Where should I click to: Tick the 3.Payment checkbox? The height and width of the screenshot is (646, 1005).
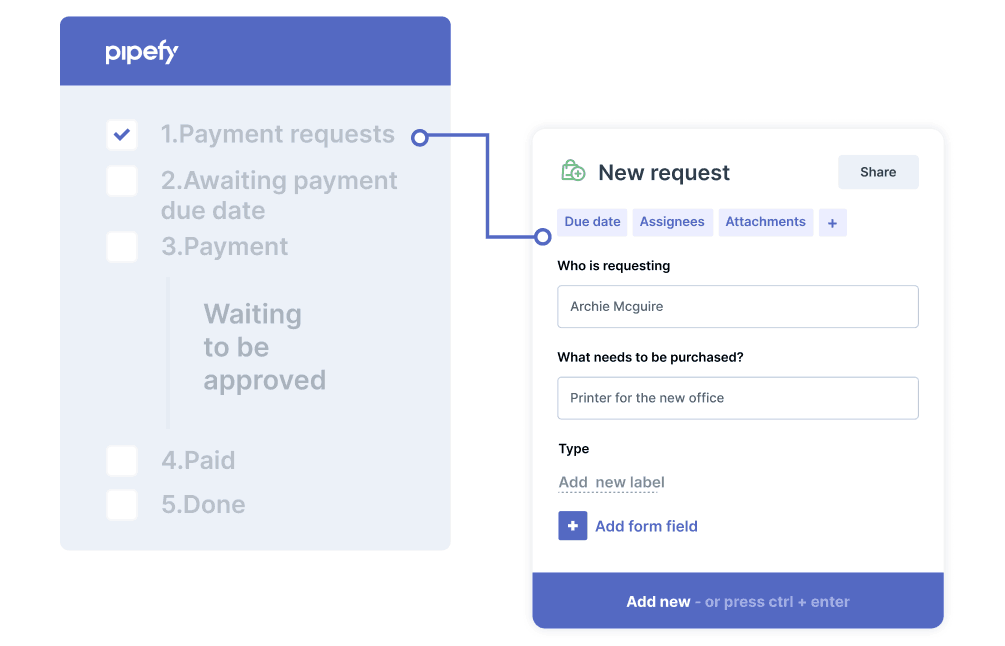click(122, 247)
